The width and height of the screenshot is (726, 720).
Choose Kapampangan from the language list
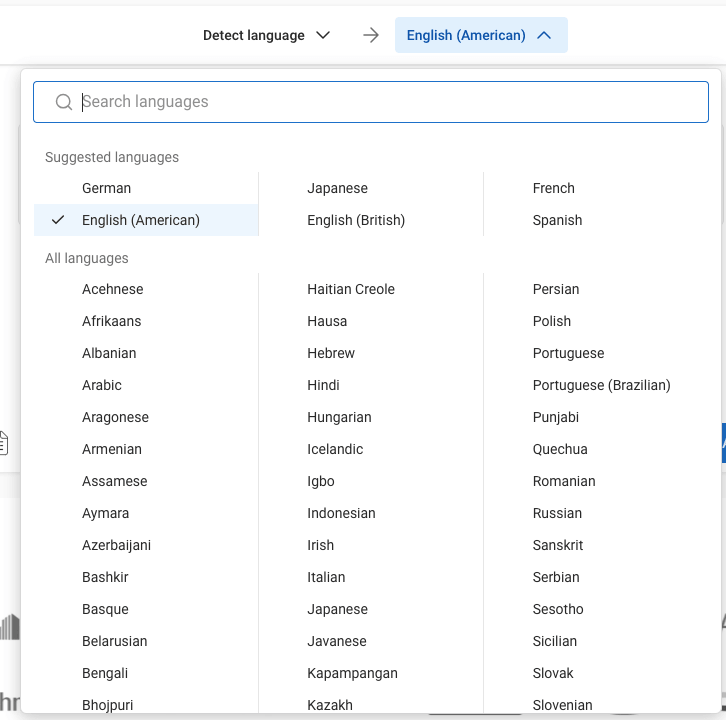[x=352, y=673]
